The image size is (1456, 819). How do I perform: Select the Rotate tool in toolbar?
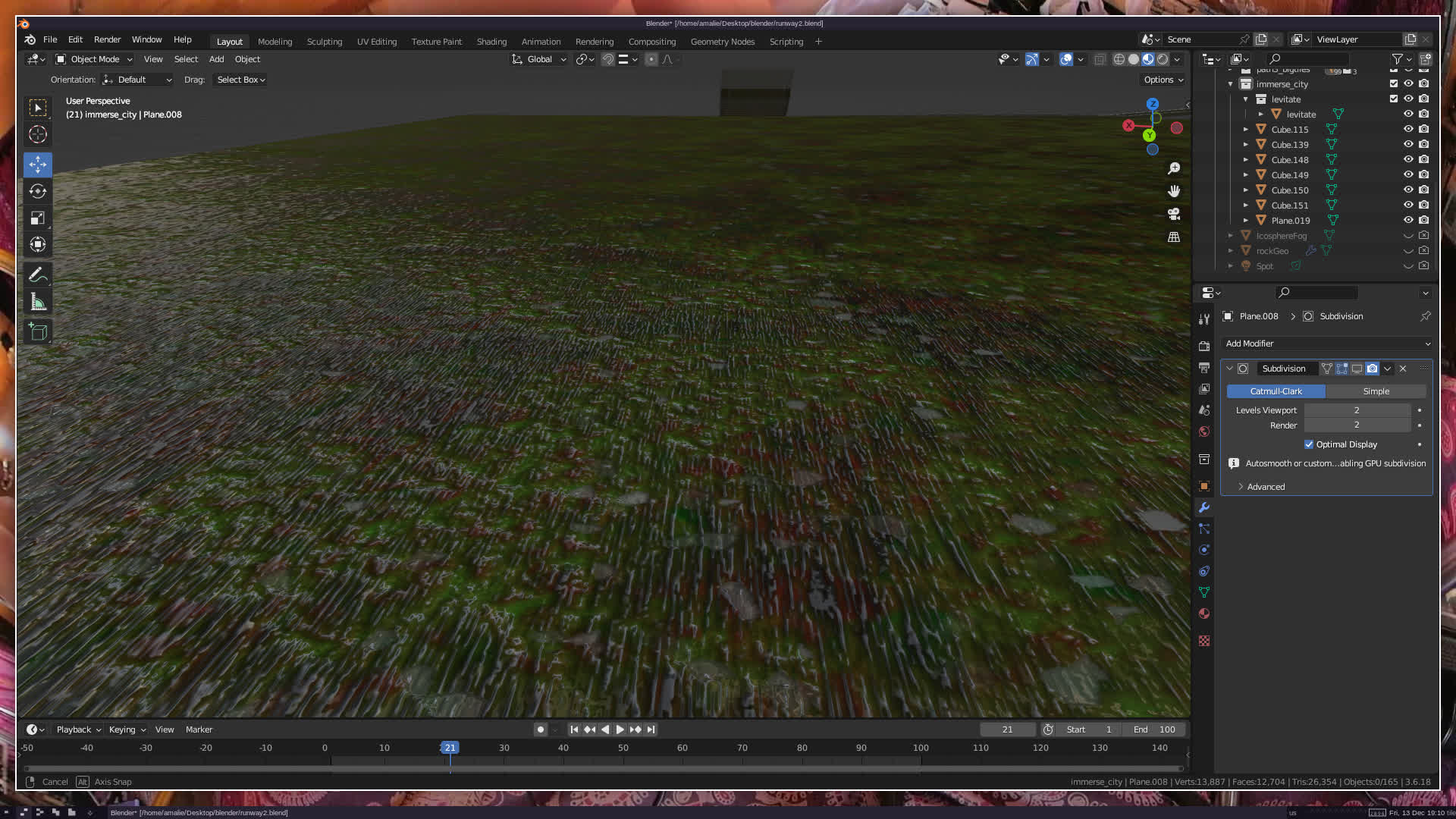tap(38, 191)
